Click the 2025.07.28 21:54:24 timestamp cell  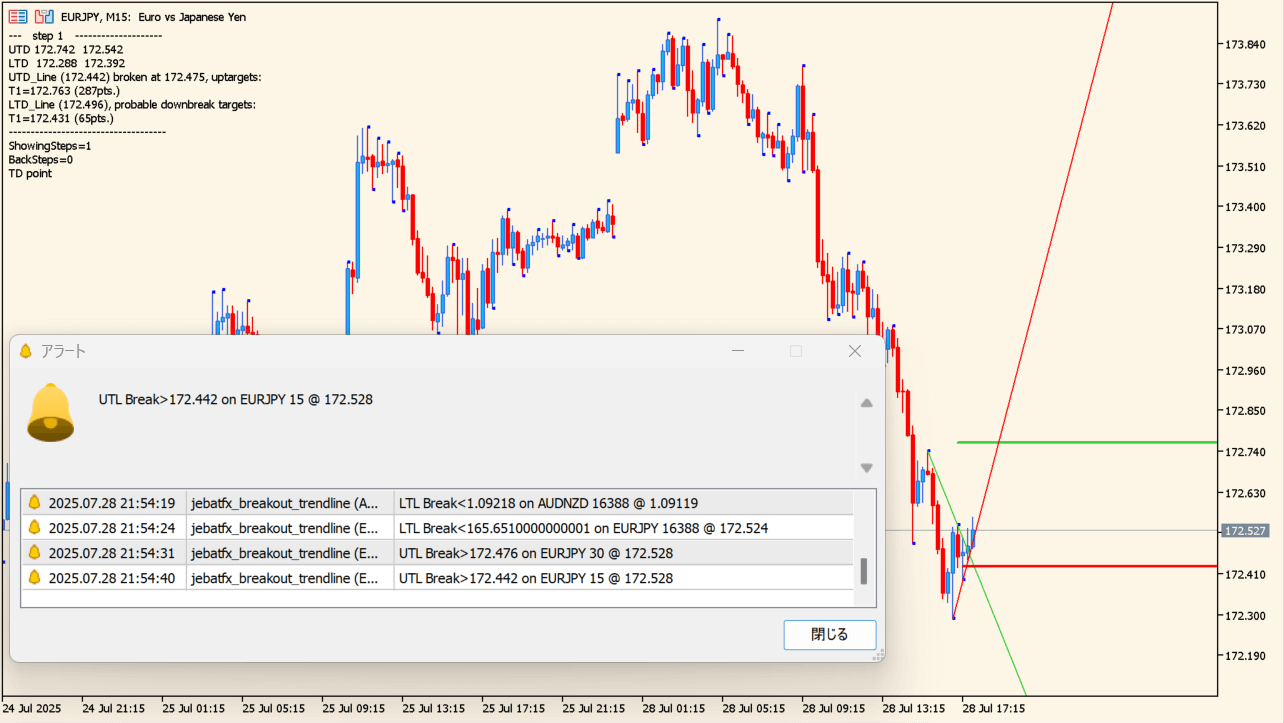(112, 528)
